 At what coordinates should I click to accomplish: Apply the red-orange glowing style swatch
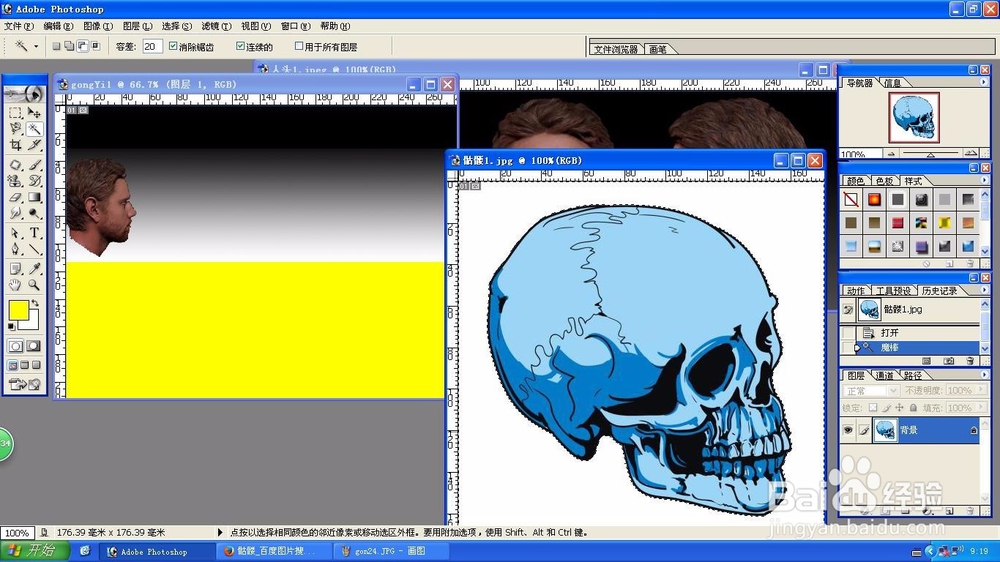click(874, 200)
